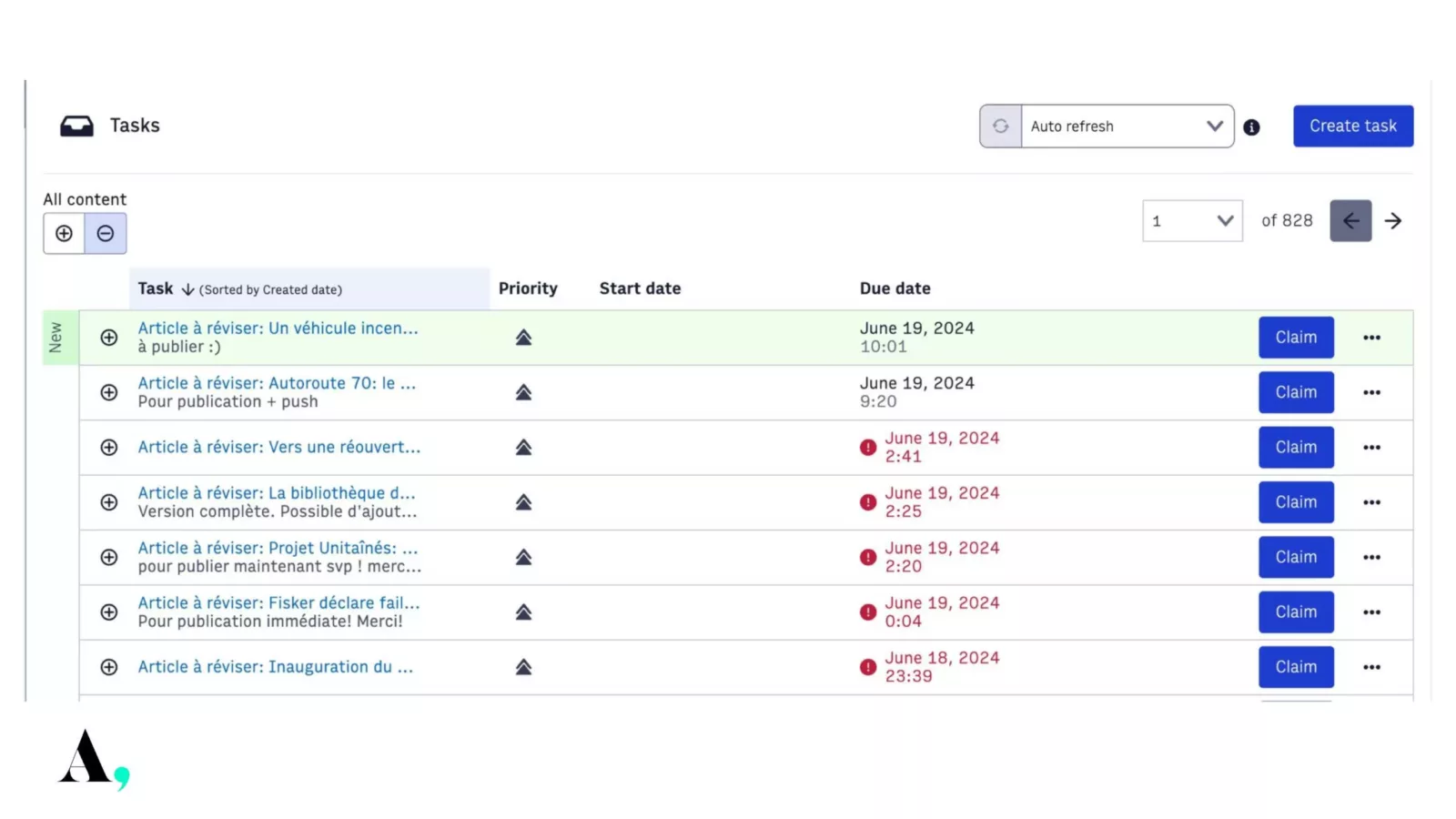
Task: Claim the 'La bibliothèque d...' task
Action: click(1296, 502)
